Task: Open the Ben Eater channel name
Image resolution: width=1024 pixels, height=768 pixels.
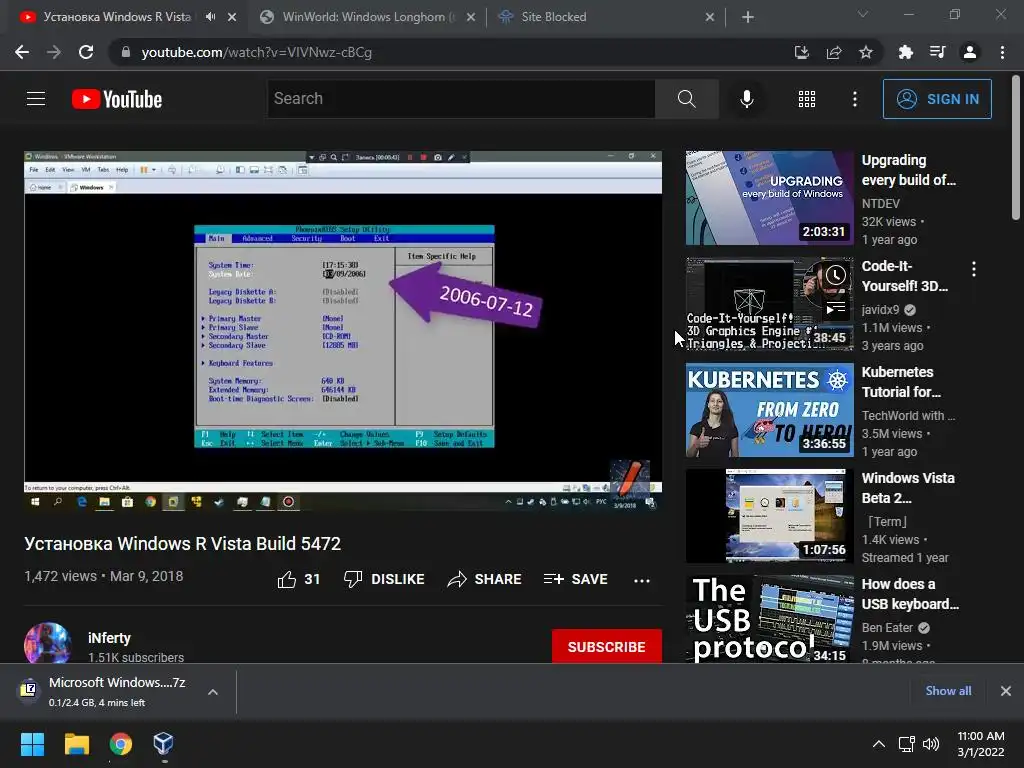Action: coord(887,628)
